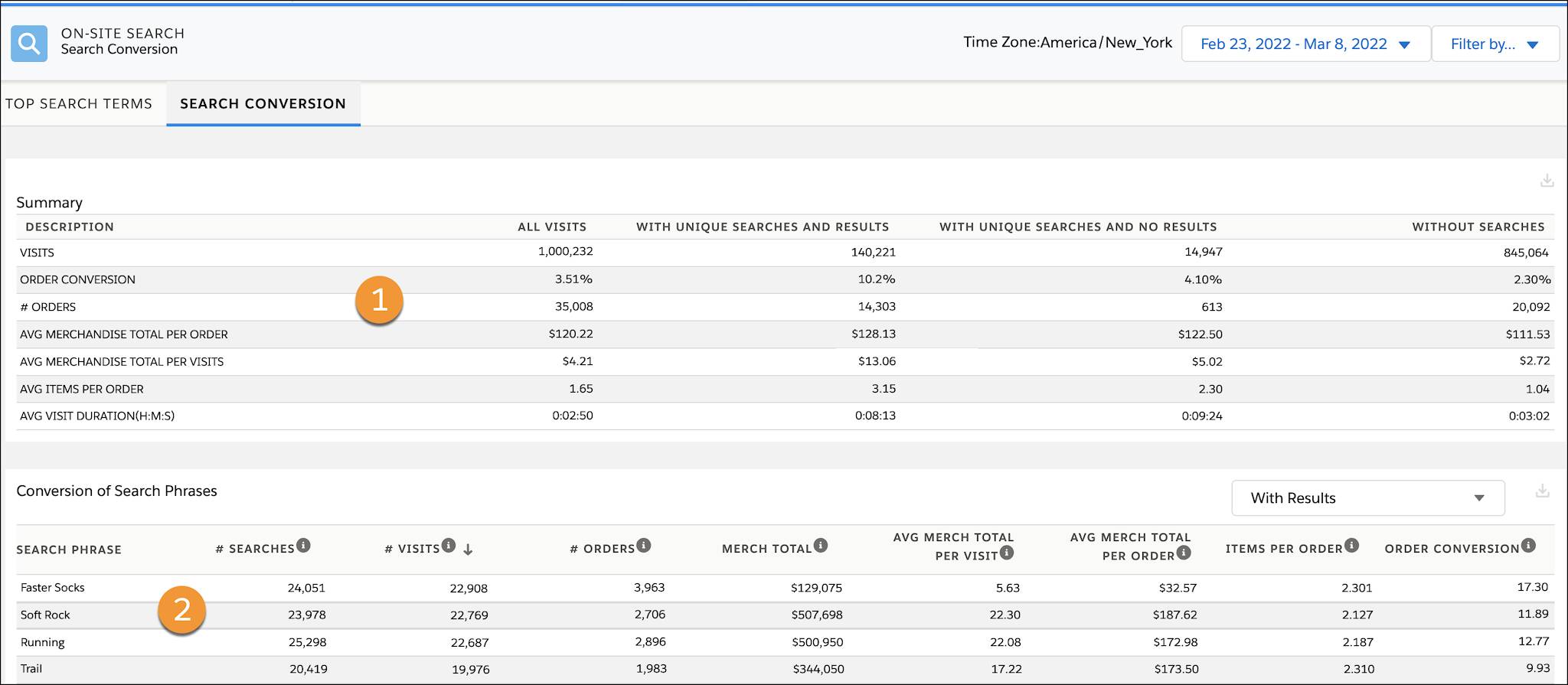Sort by Merch Total column header
1568x685 pixels.
pyautogui.click(x=766, y=549)
